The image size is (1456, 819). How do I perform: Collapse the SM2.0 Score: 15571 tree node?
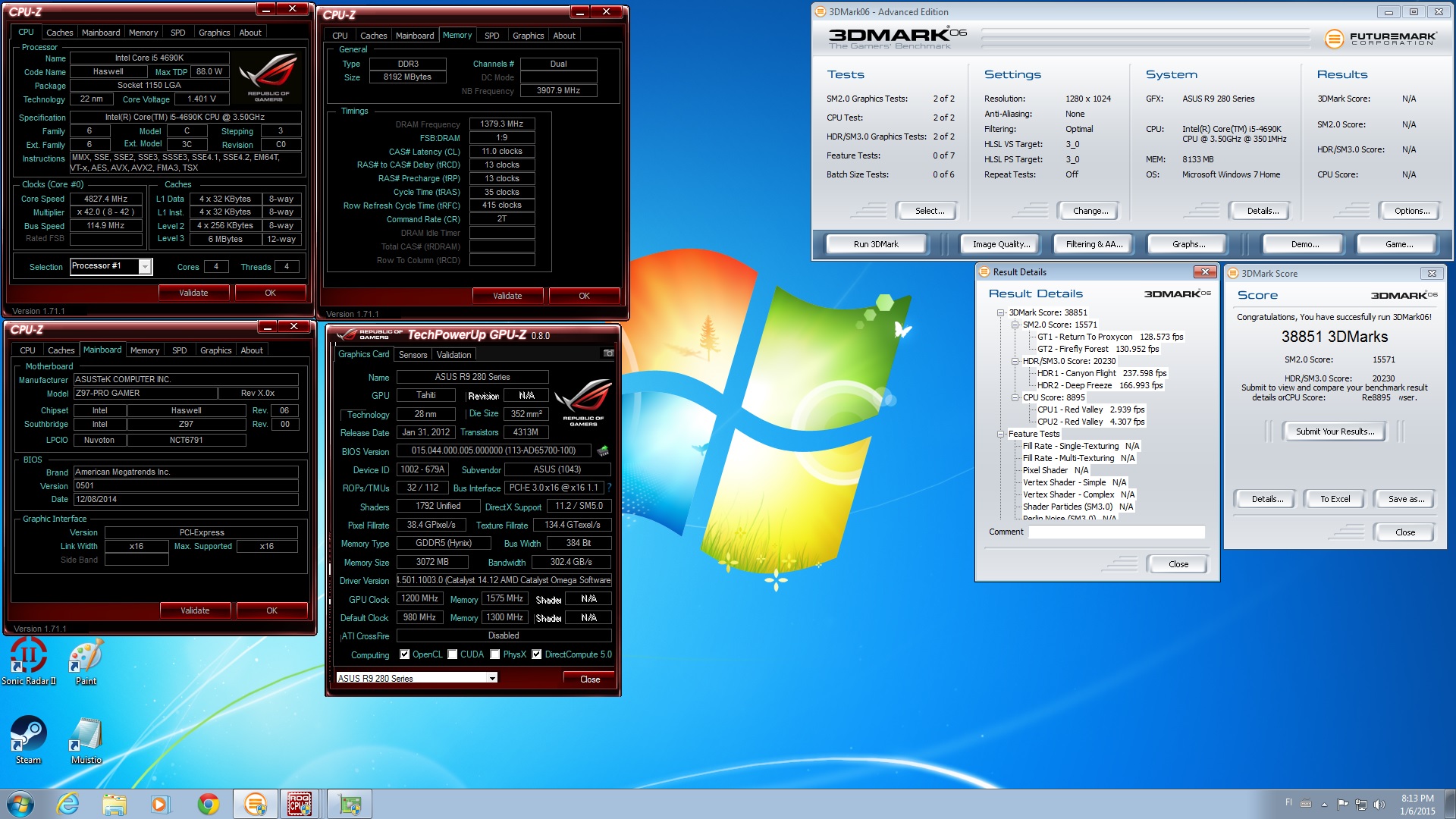tap(1015, 325)
